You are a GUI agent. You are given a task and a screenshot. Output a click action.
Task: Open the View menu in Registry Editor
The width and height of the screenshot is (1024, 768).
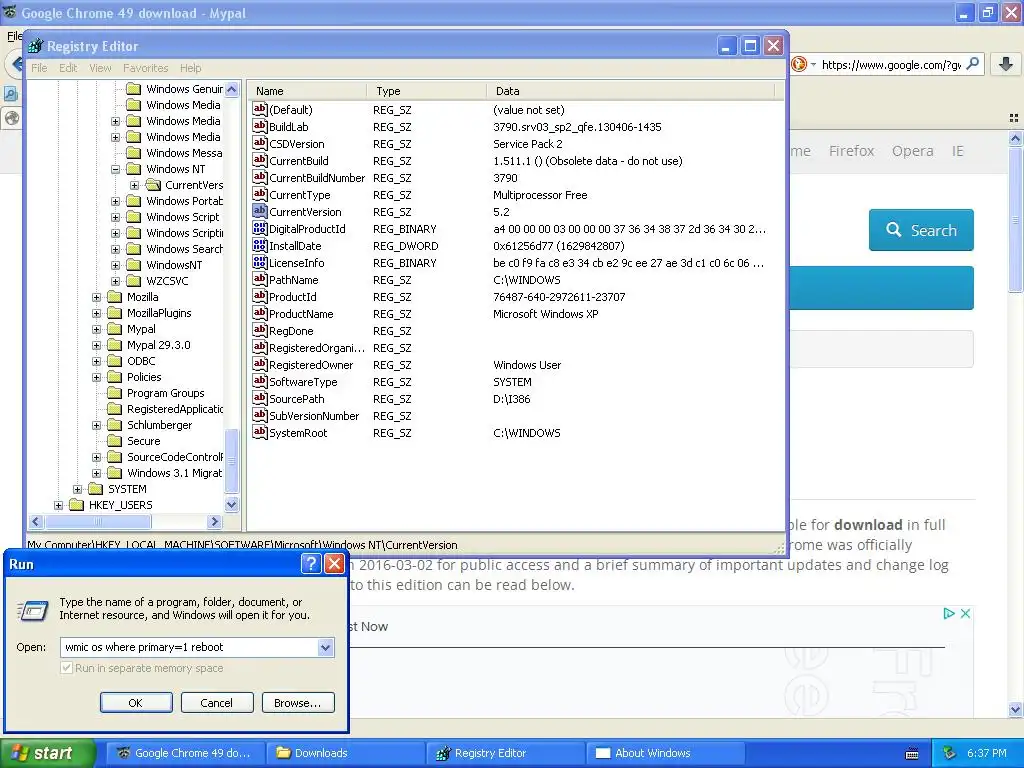tap(100, 68)
